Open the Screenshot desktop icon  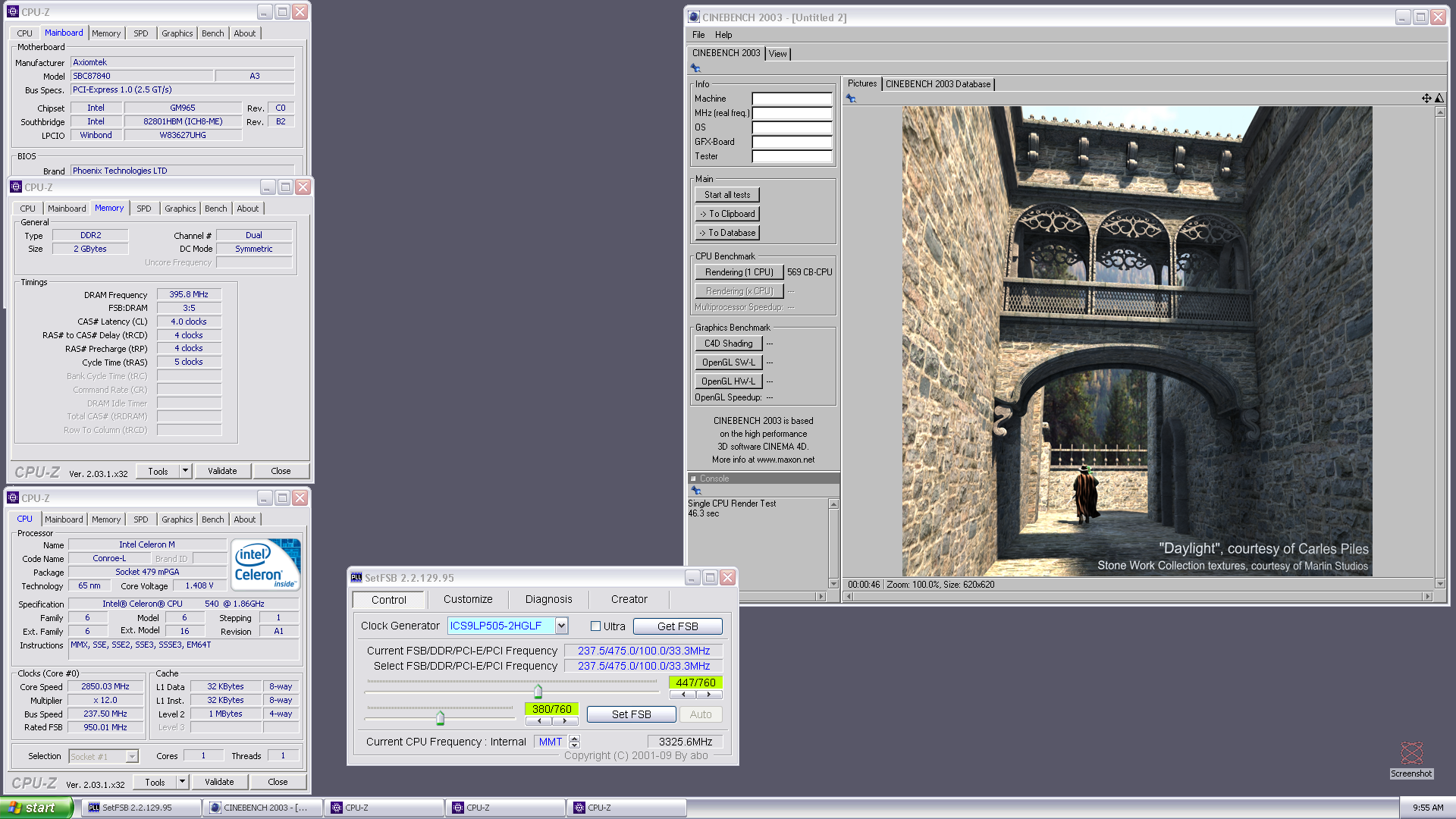coord(1411,759)
